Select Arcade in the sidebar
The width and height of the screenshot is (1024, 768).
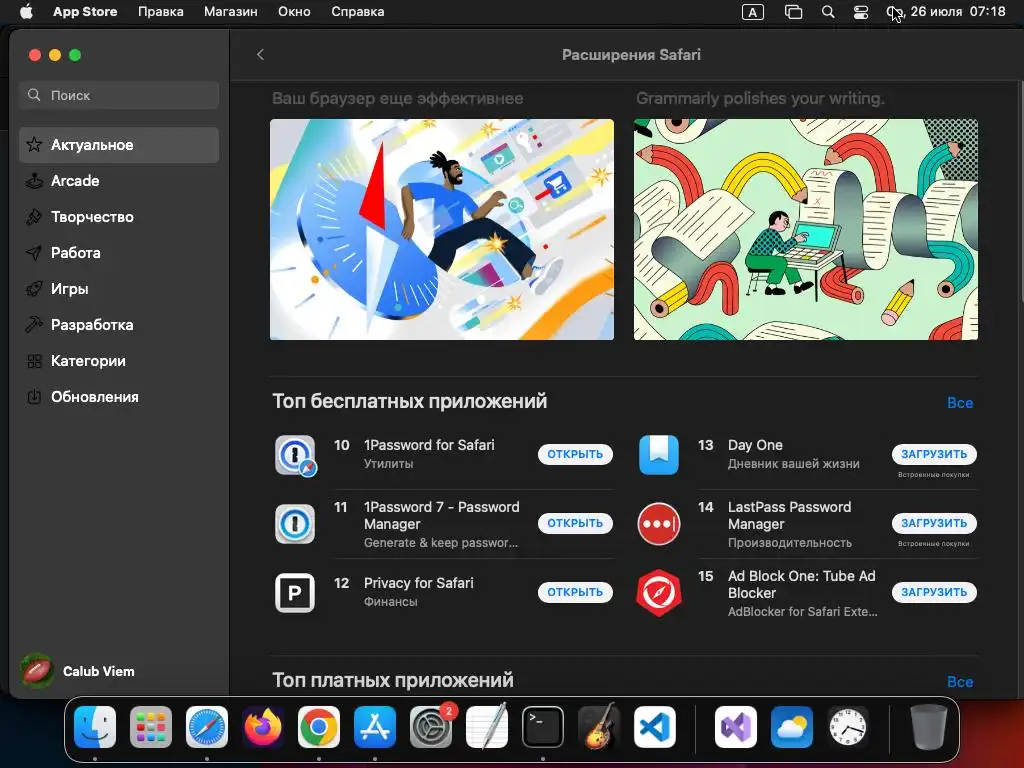(x=119, y=181)
